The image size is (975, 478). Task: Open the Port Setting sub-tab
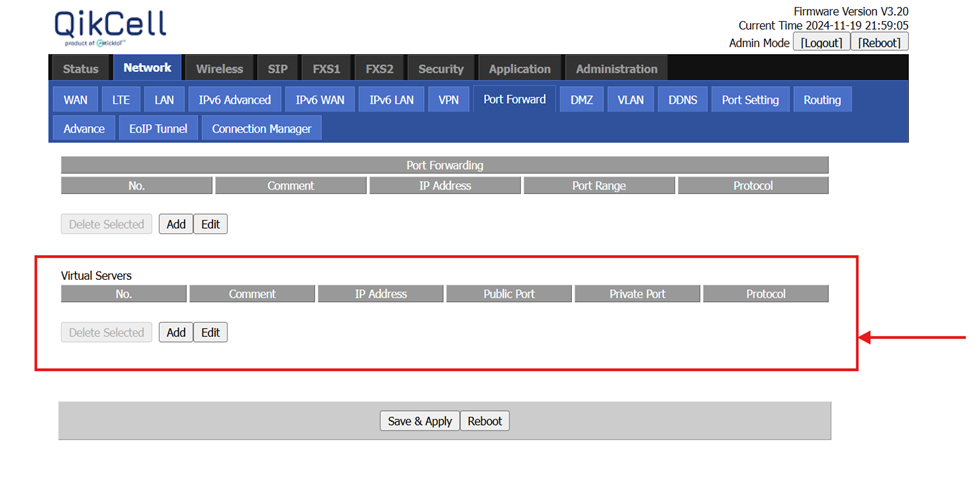750,100
